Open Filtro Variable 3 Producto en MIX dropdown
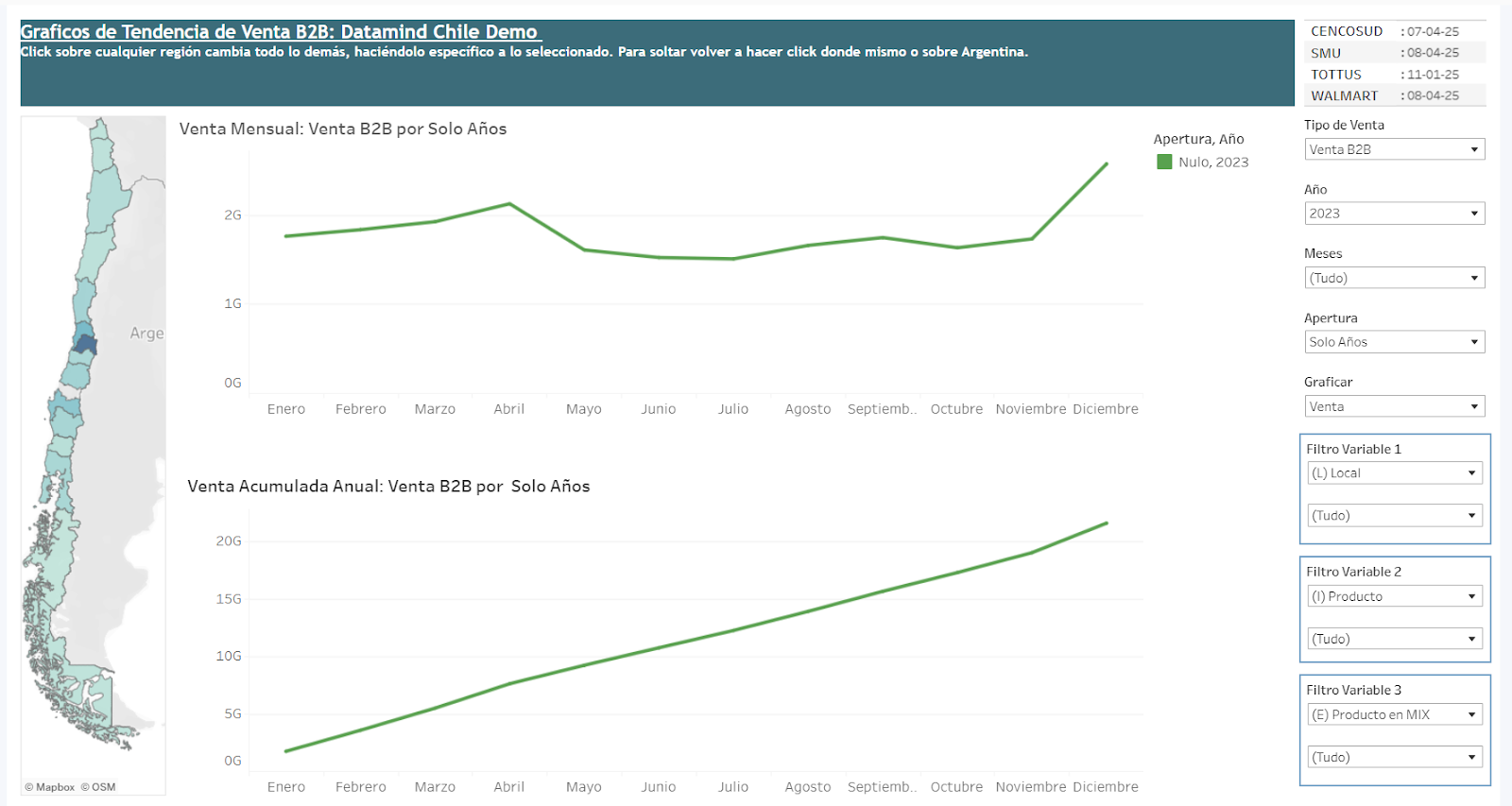Screen dimensions: 1512x806 click(x=1394, y=714)
